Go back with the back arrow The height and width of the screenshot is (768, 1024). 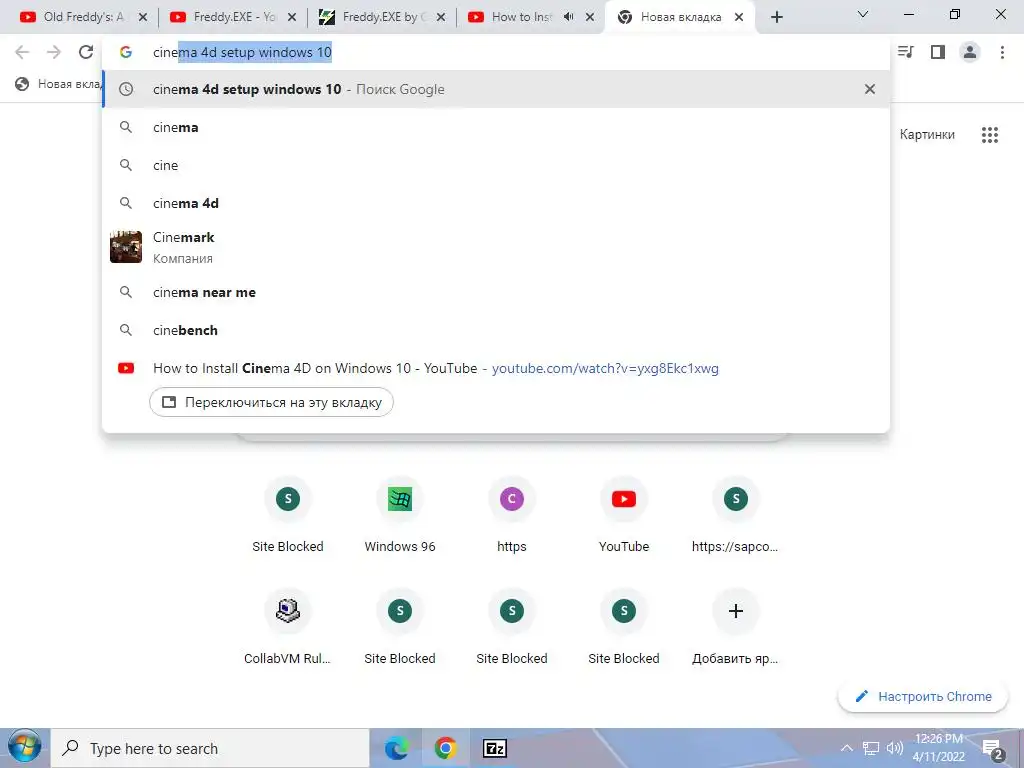22,52
